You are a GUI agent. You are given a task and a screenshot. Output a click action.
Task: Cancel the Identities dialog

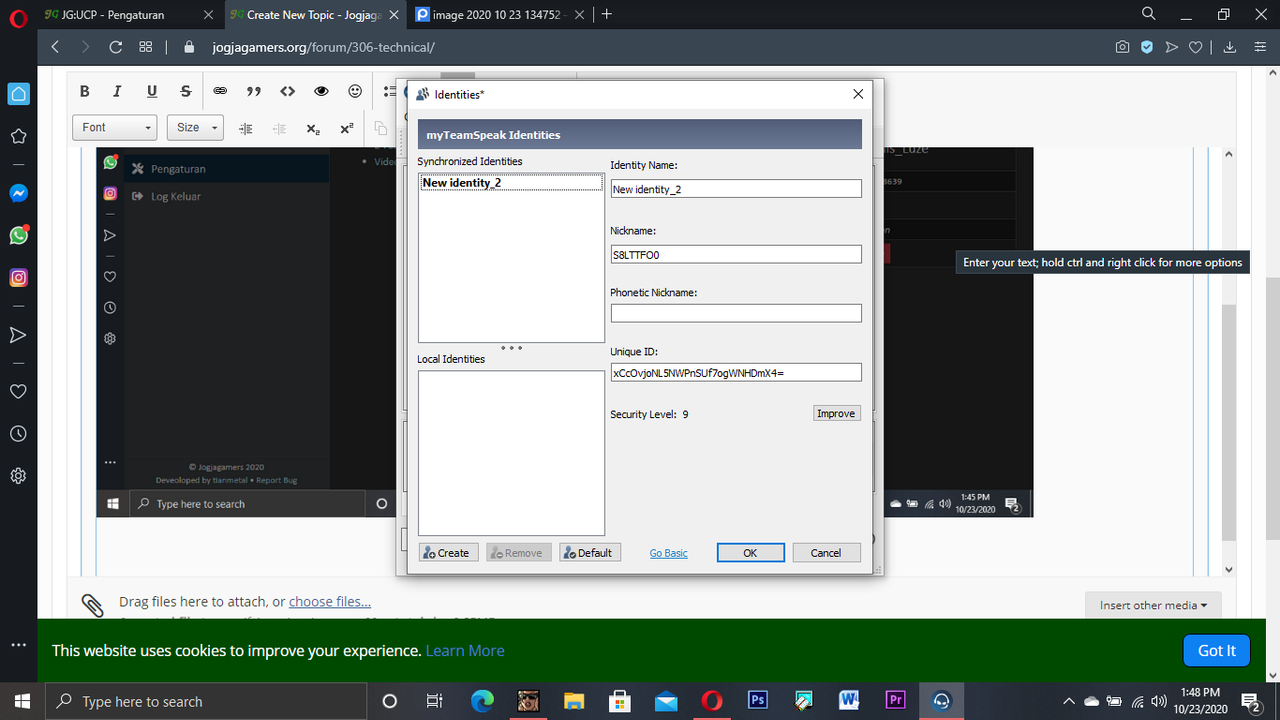tap(826, 553)
